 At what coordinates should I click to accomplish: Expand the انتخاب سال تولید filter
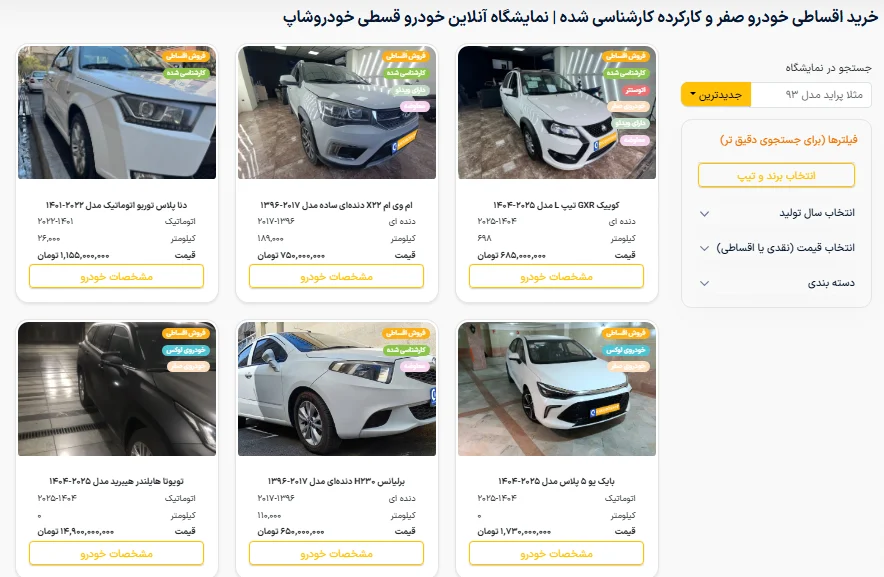[777, 213]
